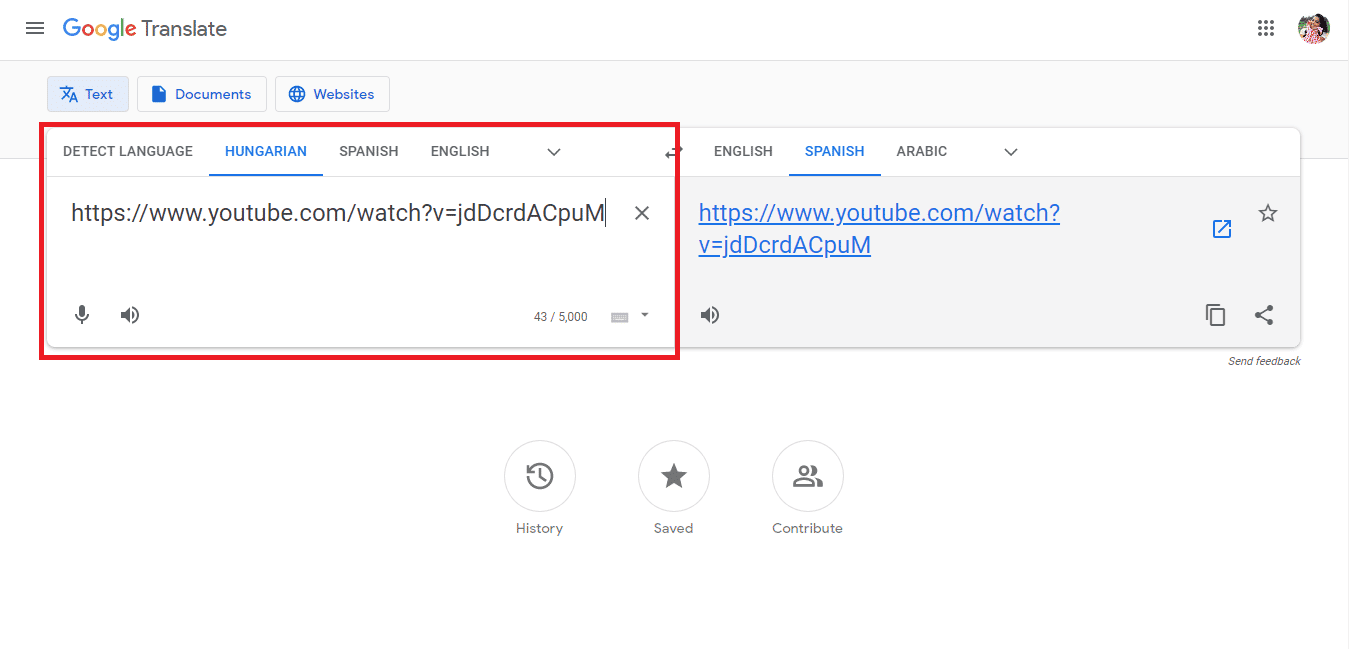Listen to the source text
This screenshot has width=1349, height=649.
(x=130, y=315)
